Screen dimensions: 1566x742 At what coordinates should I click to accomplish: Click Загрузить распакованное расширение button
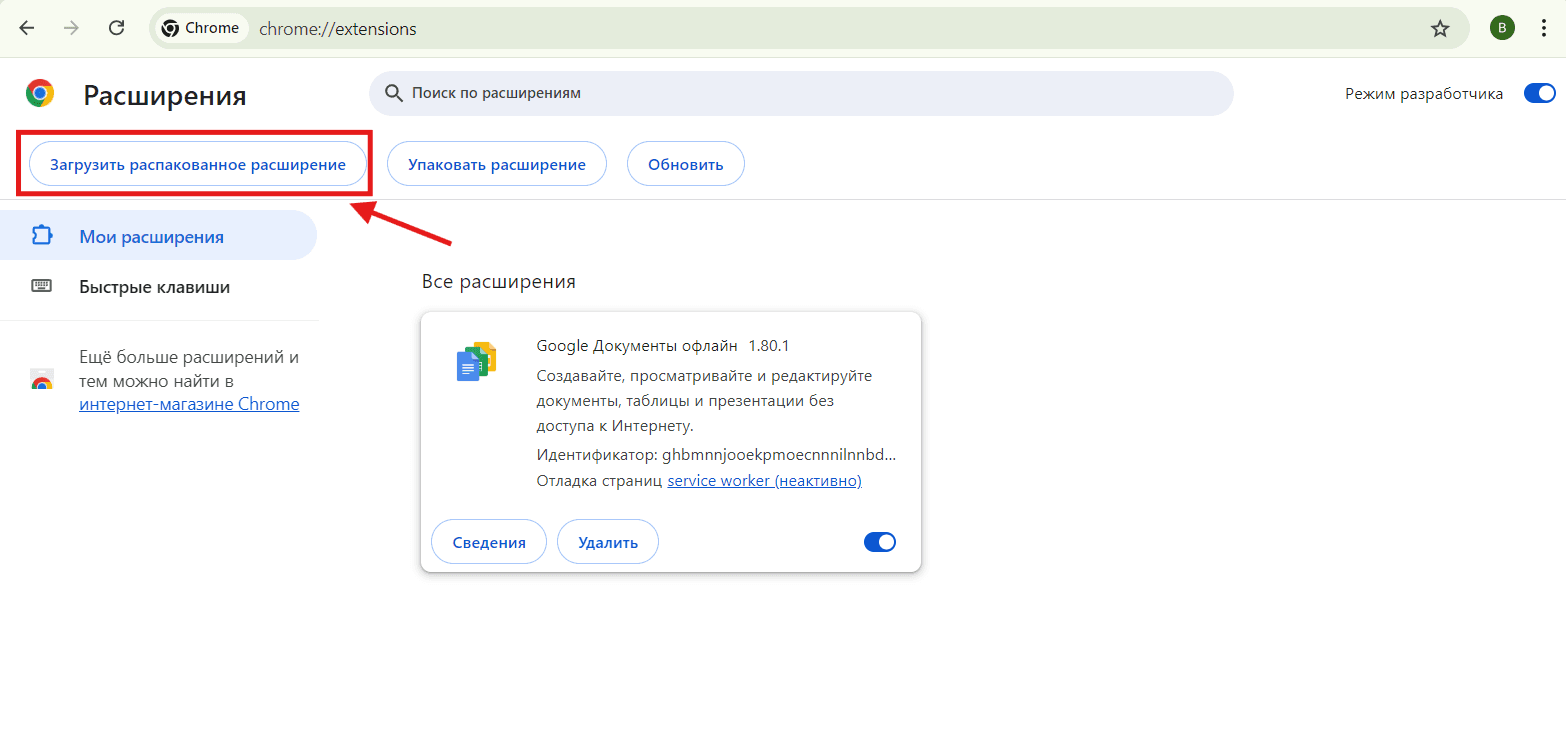click(197, 164)
